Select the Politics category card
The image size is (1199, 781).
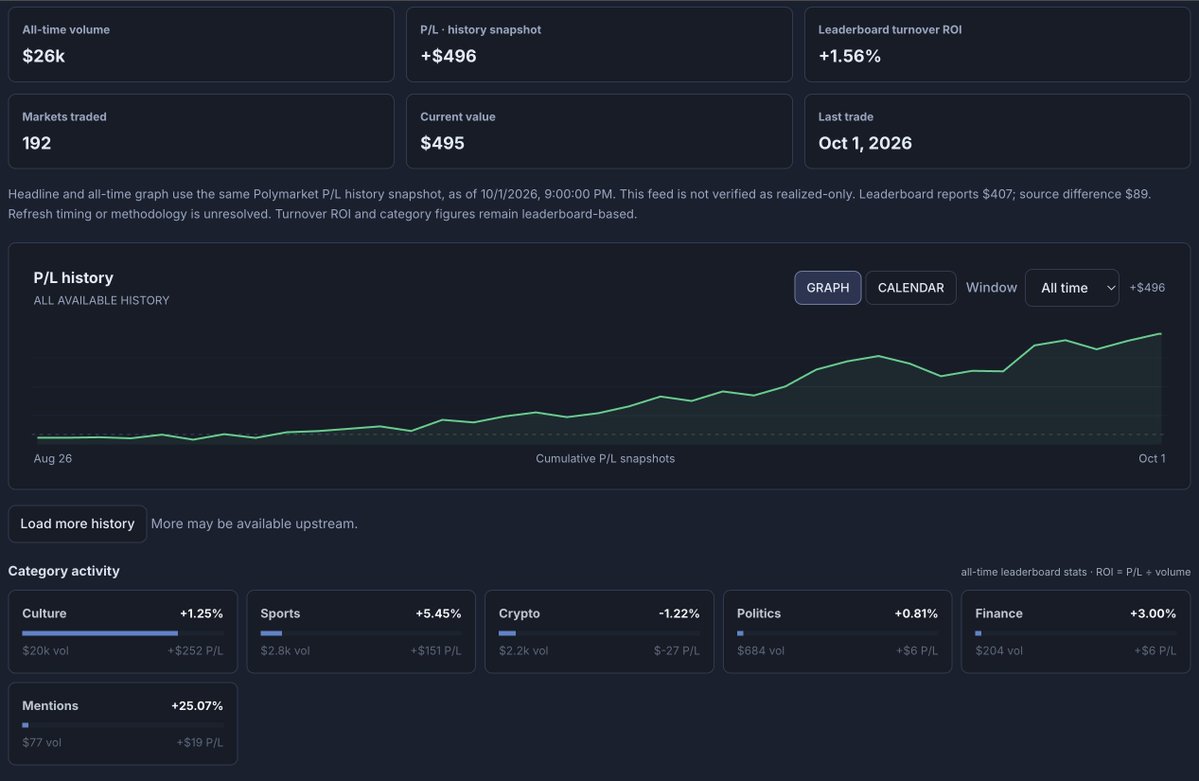click(837, 632)
